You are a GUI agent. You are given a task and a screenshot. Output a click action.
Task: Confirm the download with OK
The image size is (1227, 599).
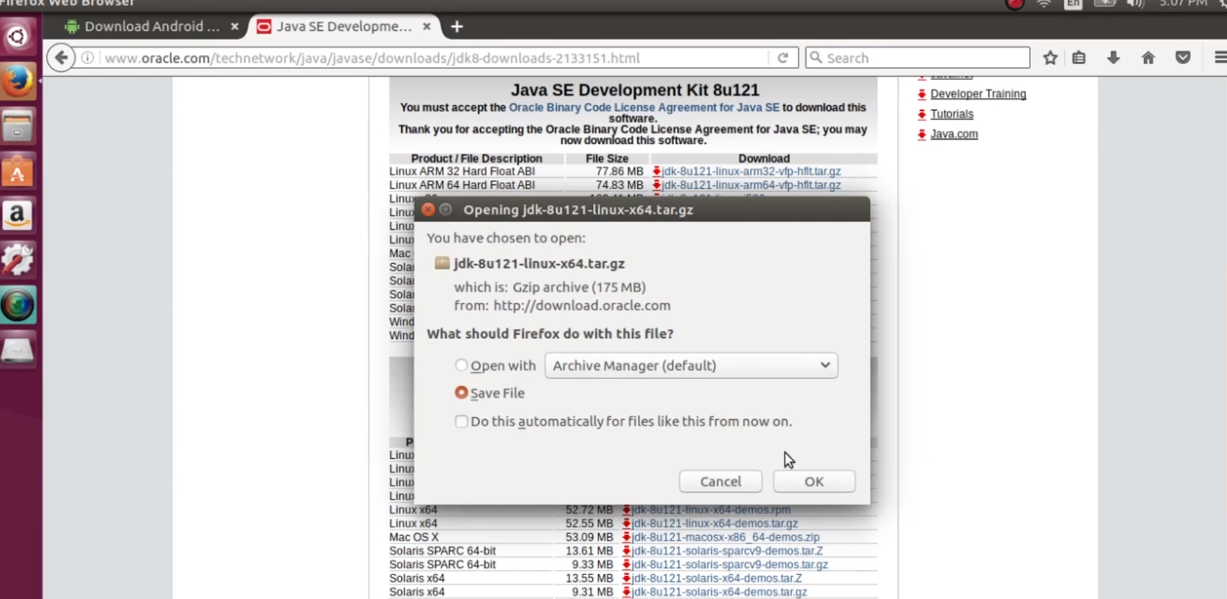(814, 482)
